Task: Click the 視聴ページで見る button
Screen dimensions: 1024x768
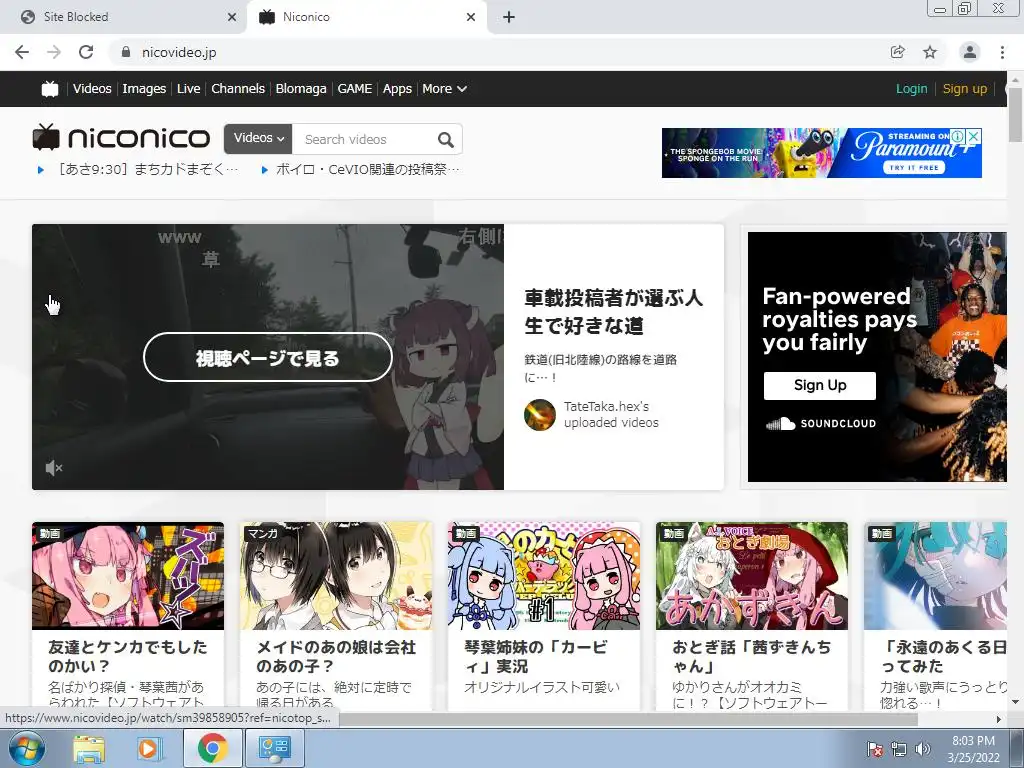Action: tap(268, 357)
